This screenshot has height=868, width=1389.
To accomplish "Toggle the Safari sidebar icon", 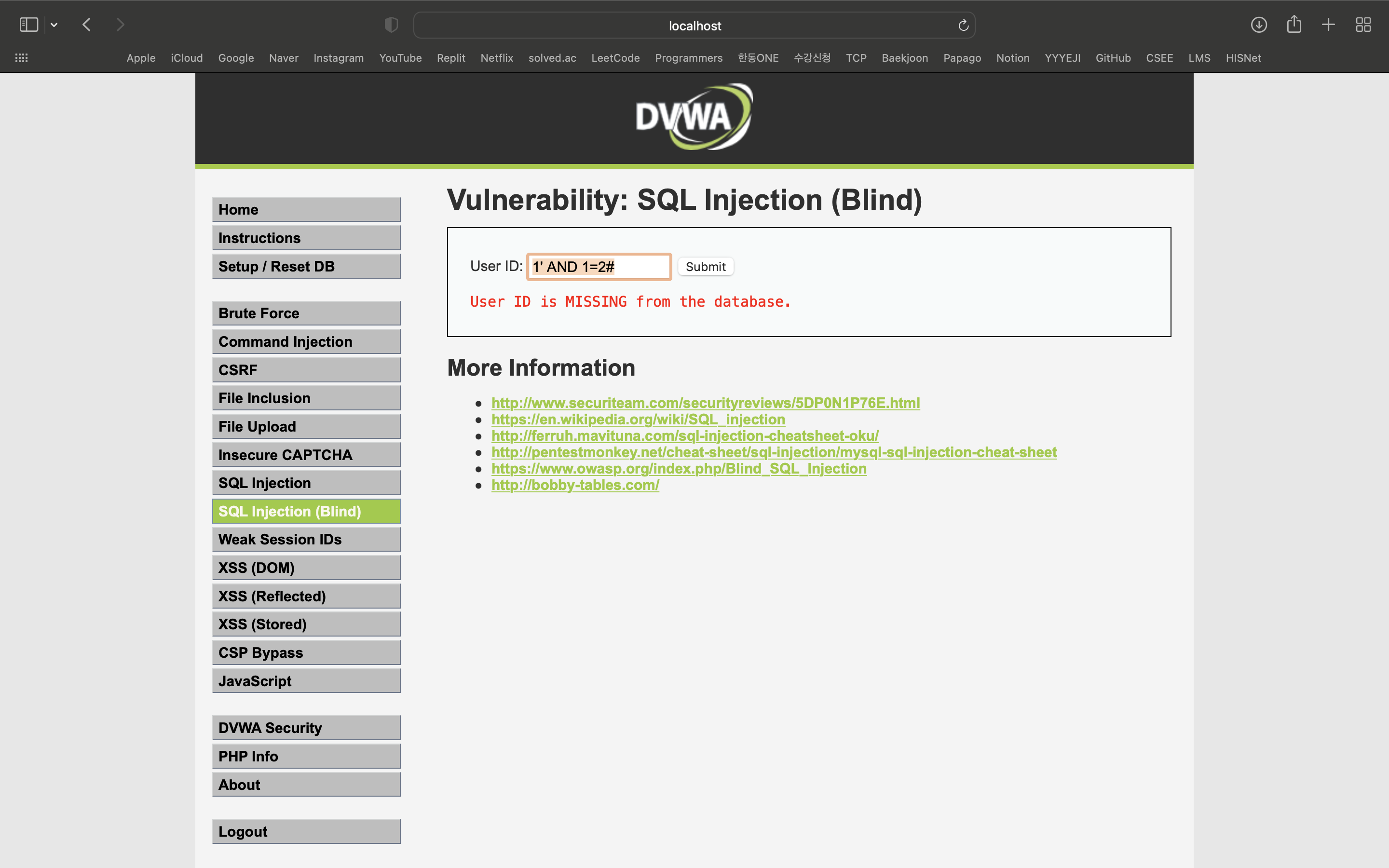I will (x=29, y=25).
